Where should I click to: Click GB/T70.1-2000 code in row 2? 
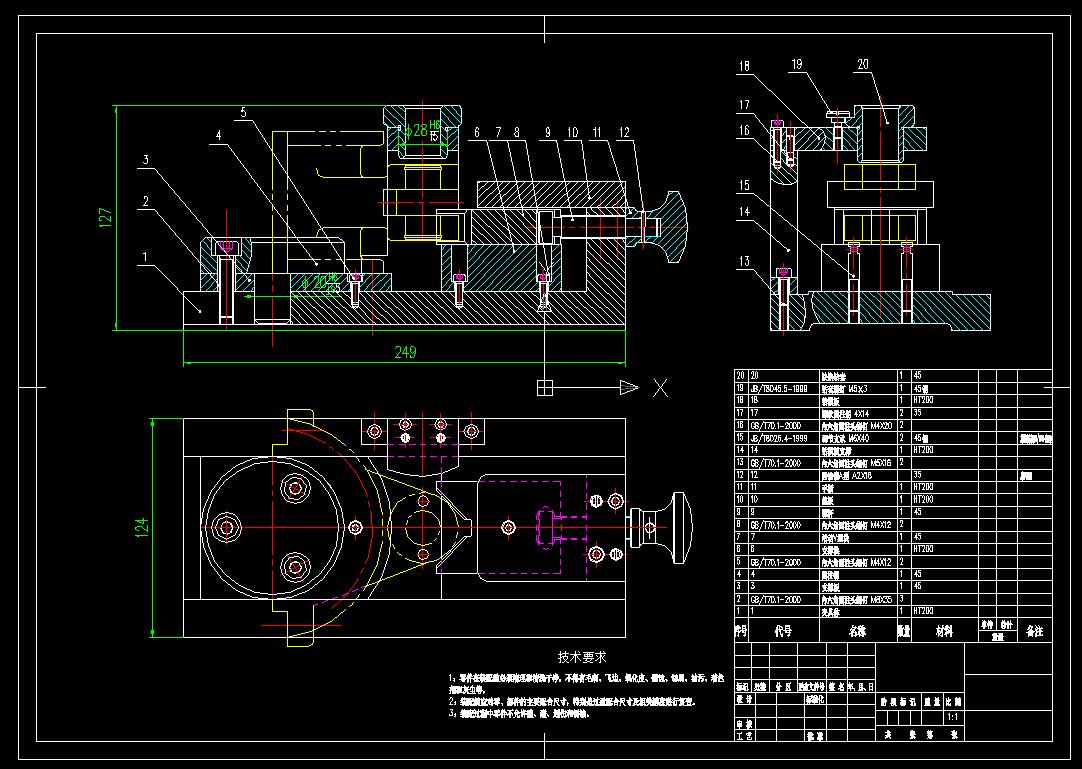click(776, 599)
